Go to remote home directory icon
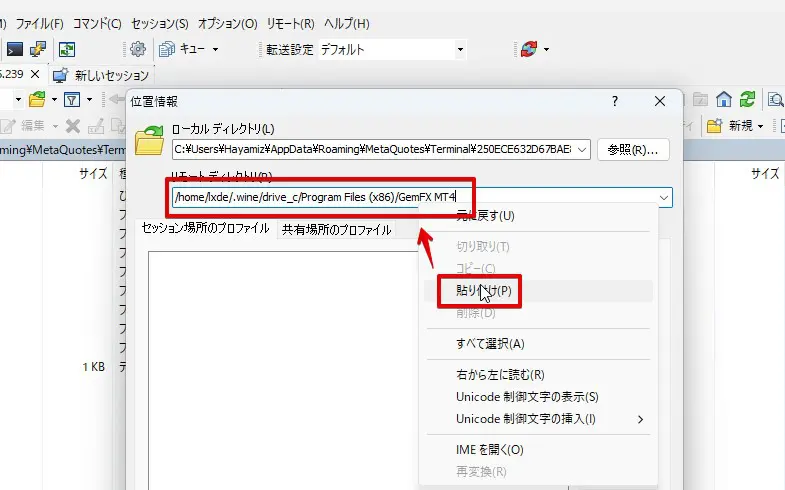 [724, 99]
